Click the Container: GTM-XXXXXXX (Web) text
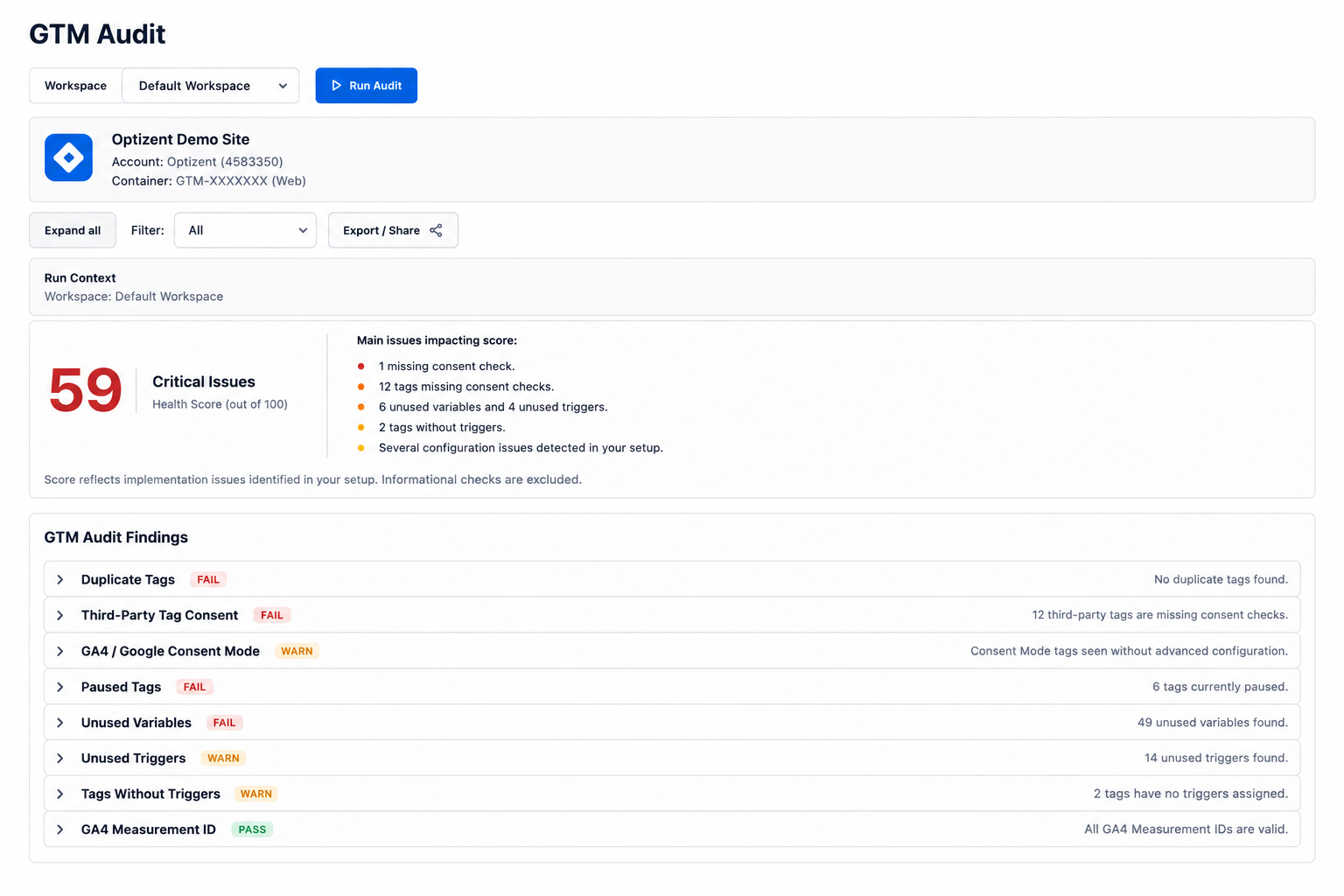The image size is (1344, 896). point(208,181)
